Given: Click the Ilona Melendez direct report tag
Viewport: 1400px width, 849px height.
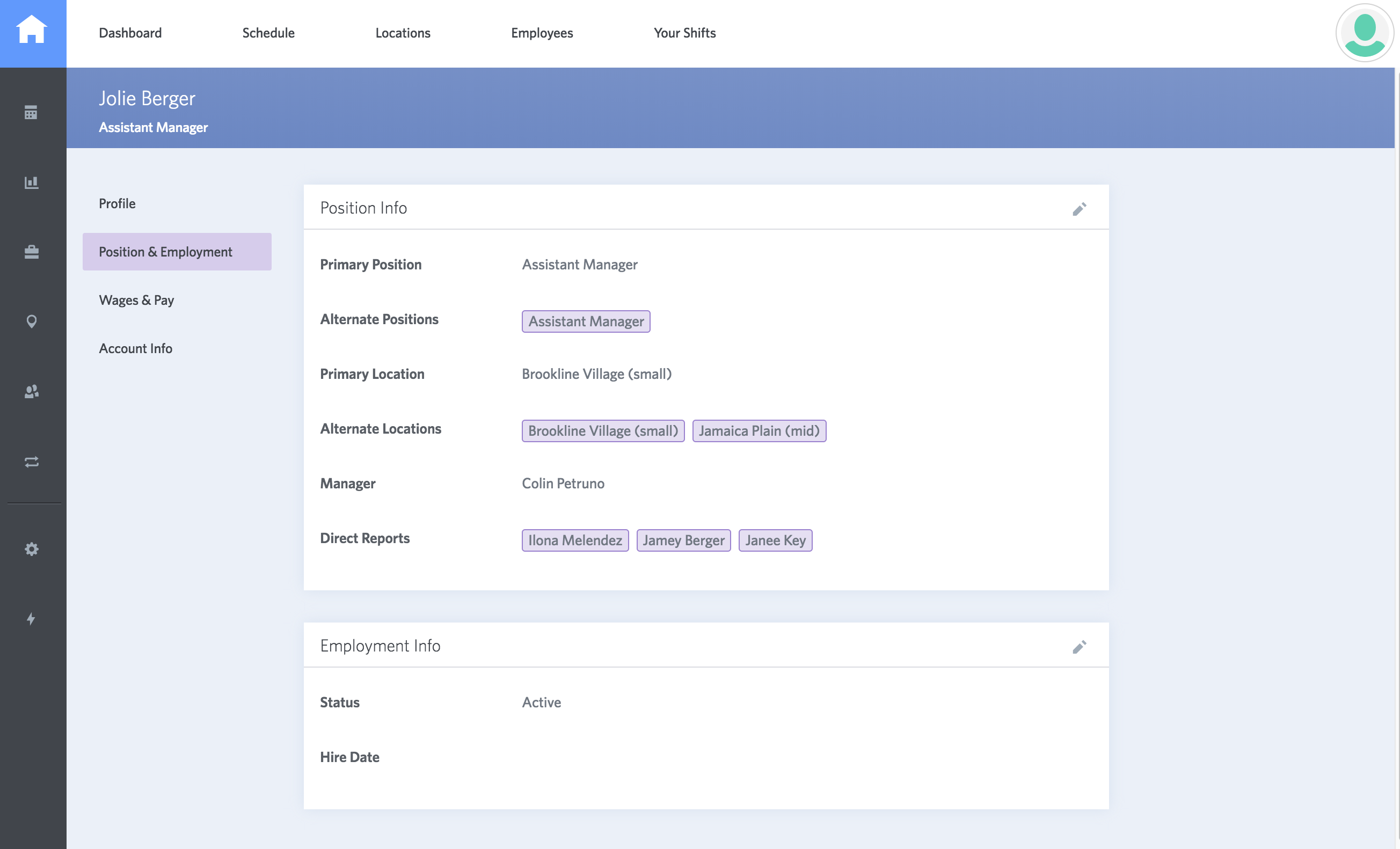Looking at the screenshot, I should [574, 540].
